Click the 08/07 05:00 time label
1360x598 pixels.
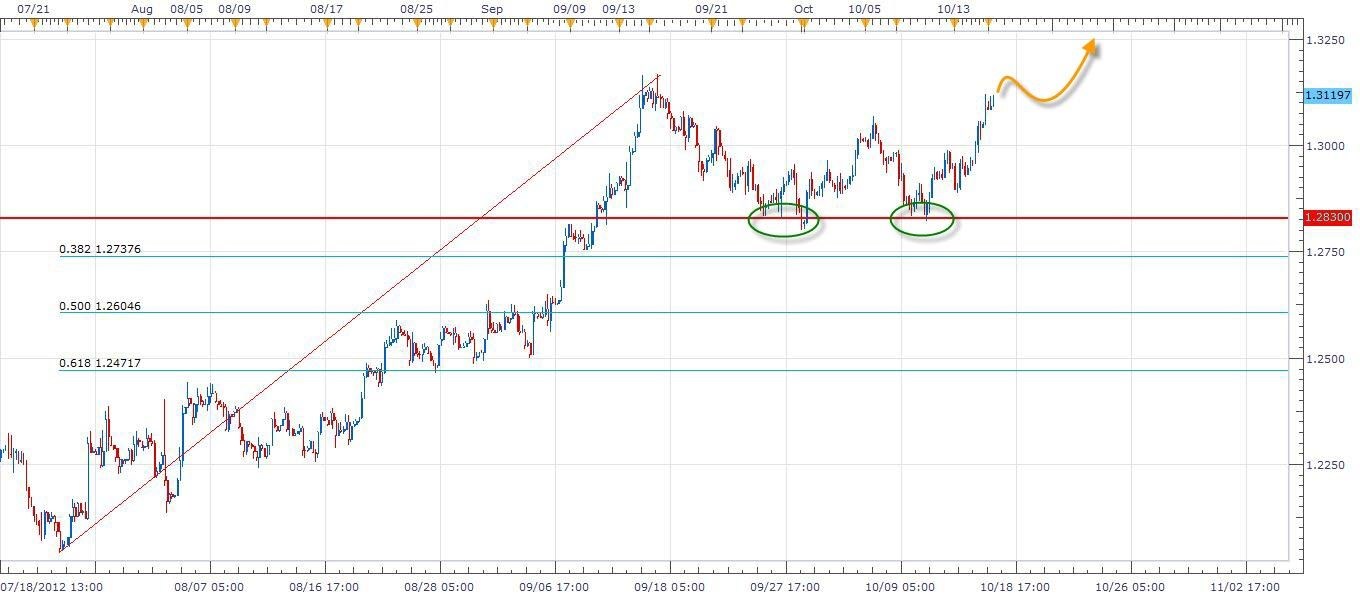211,587
